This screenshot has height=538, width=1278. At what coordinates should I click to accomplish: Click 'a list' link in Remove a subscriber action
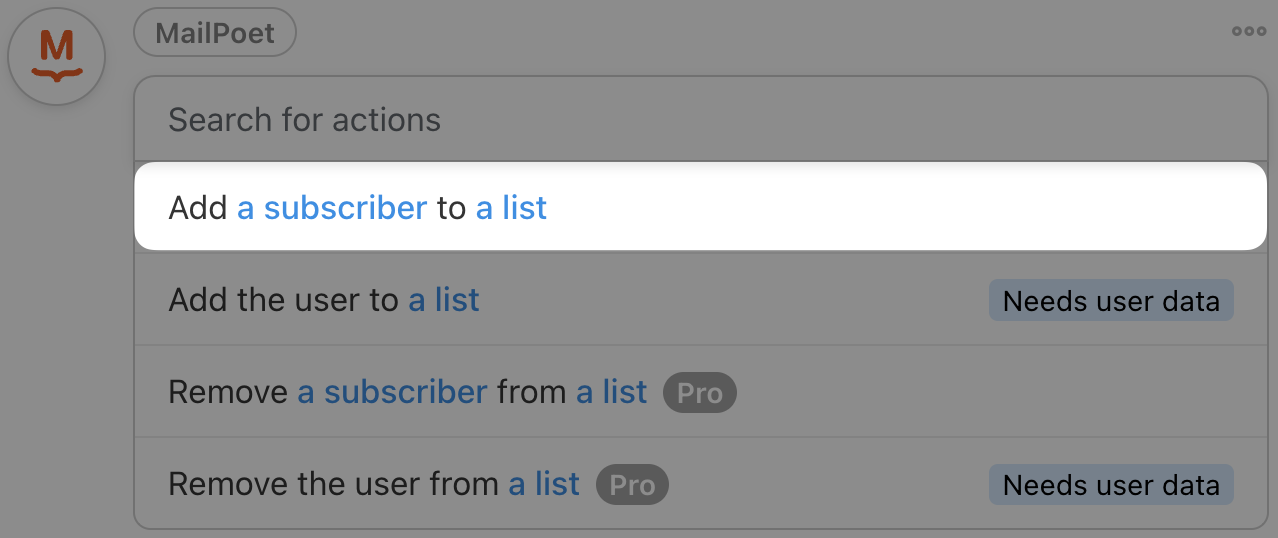point(612,392)
